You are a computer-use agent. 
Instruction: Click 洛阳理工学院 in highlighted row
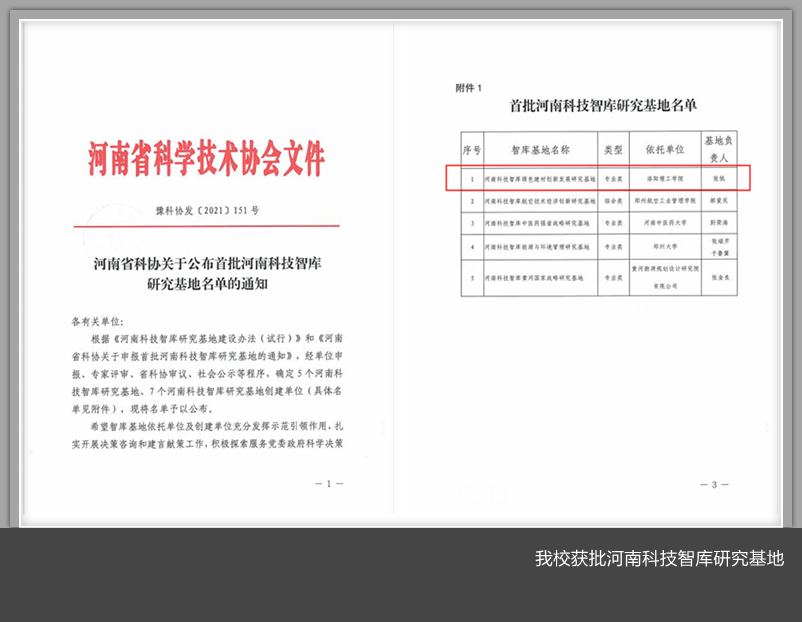pyautogui.click(x=664, y=178)
